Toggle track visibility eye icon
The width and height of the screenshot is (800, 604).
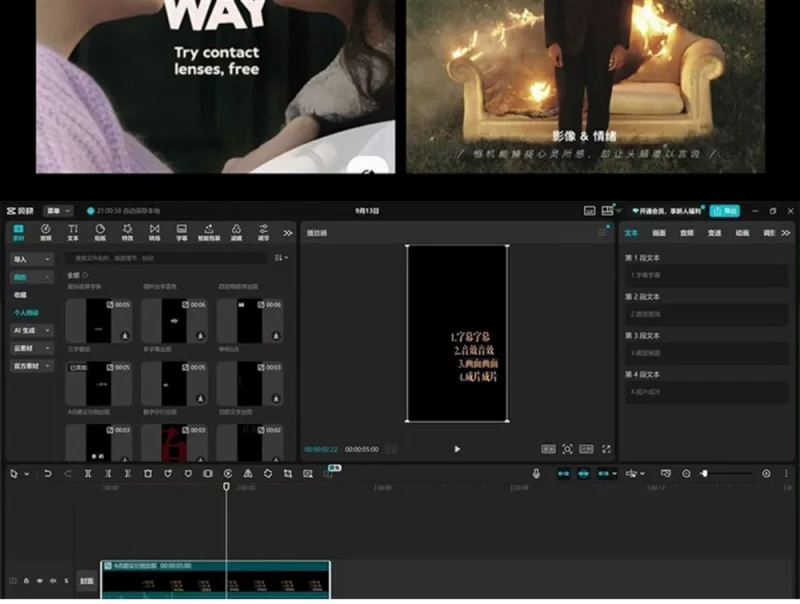tap(40, 580)
